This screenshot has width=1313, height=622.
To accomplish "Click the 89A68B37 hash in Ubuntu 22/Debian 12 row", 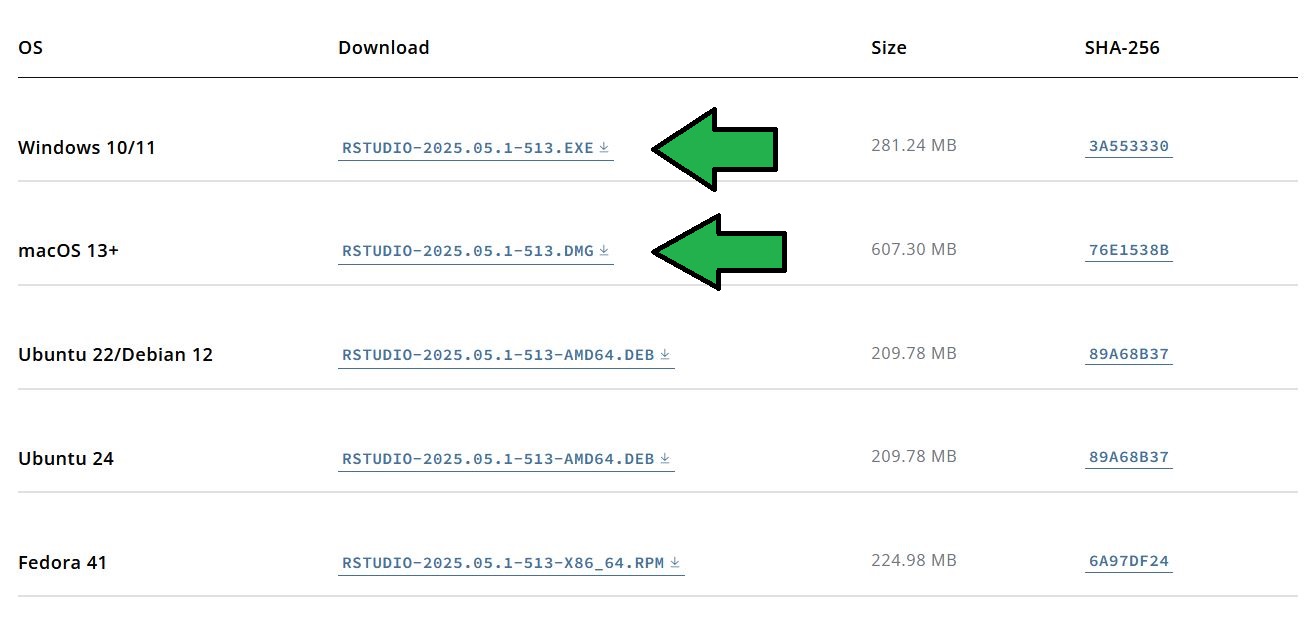I will [x=1128, y=354].
